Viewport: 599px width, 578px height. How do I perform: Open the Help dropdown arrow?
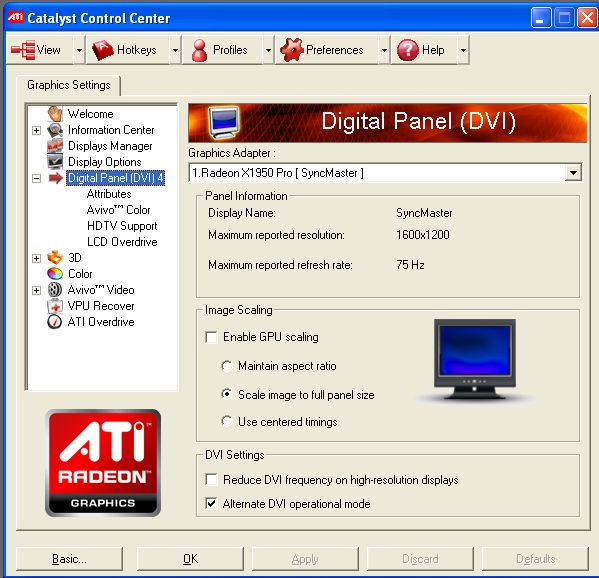463,50
